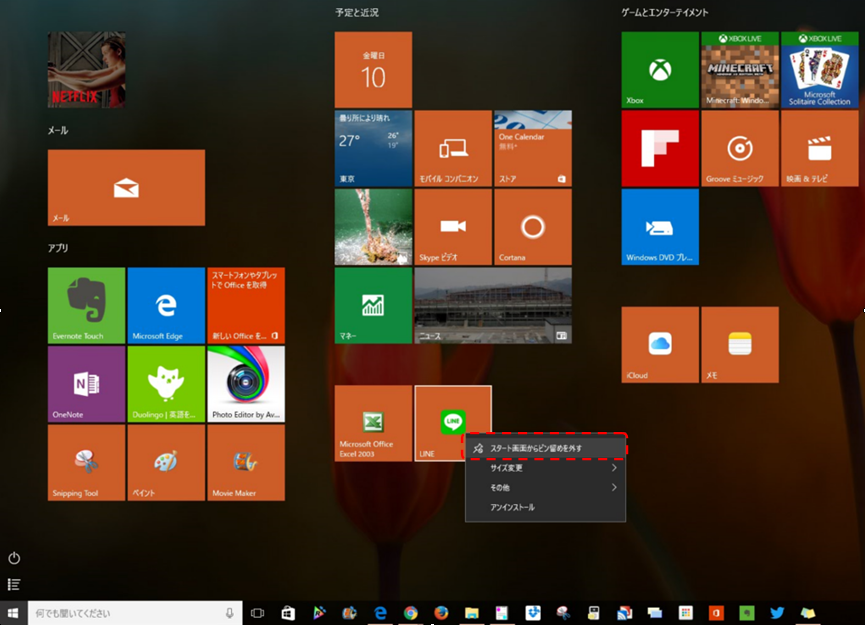
Task: Open the calendar tile showing 10
Action: [373, 70]
